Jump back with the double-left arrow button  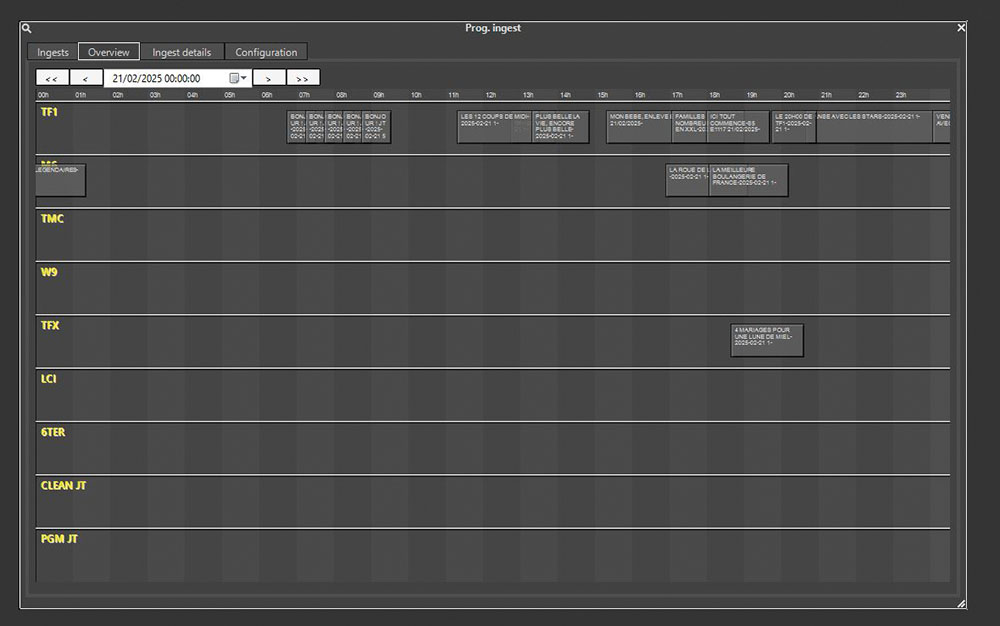click(x=52, y=78)
